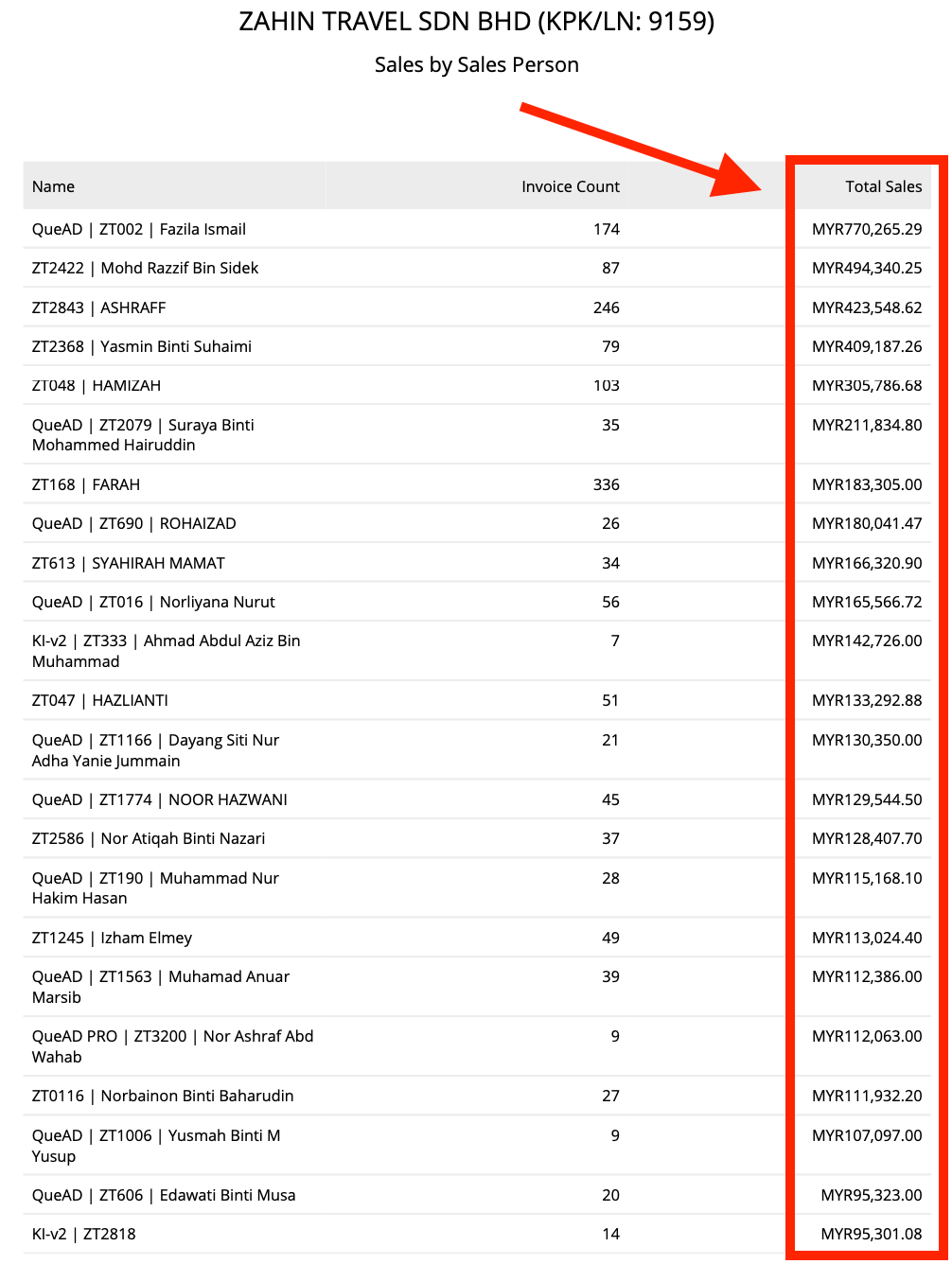Select the Dayang Siti Nur Adha name cell
Viewport: 952px width, 1264px height.
[x=155, y=750]
